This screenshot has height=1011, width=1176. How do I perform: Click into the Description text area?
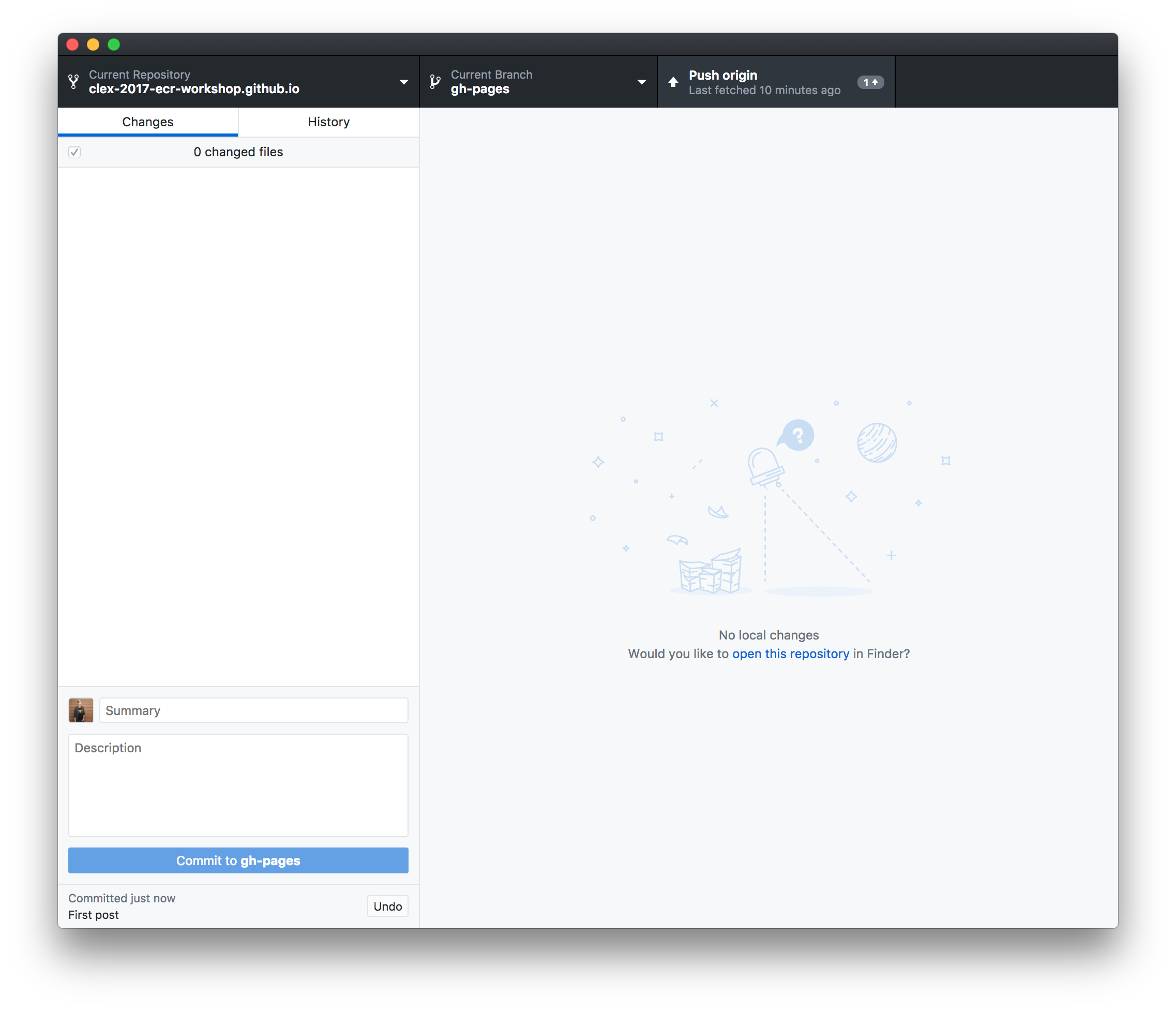238,785
